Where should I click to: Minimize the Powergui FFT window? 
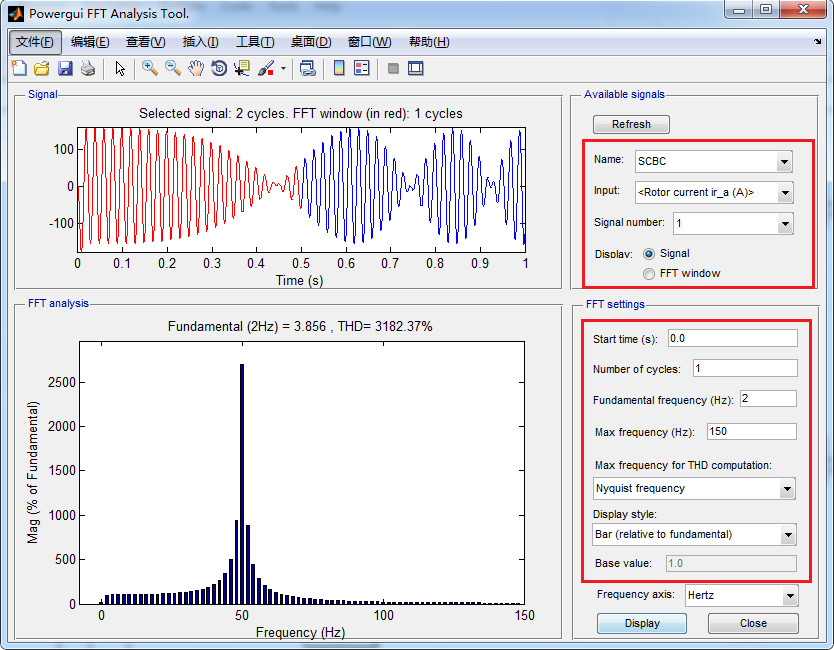click(739, 10)
